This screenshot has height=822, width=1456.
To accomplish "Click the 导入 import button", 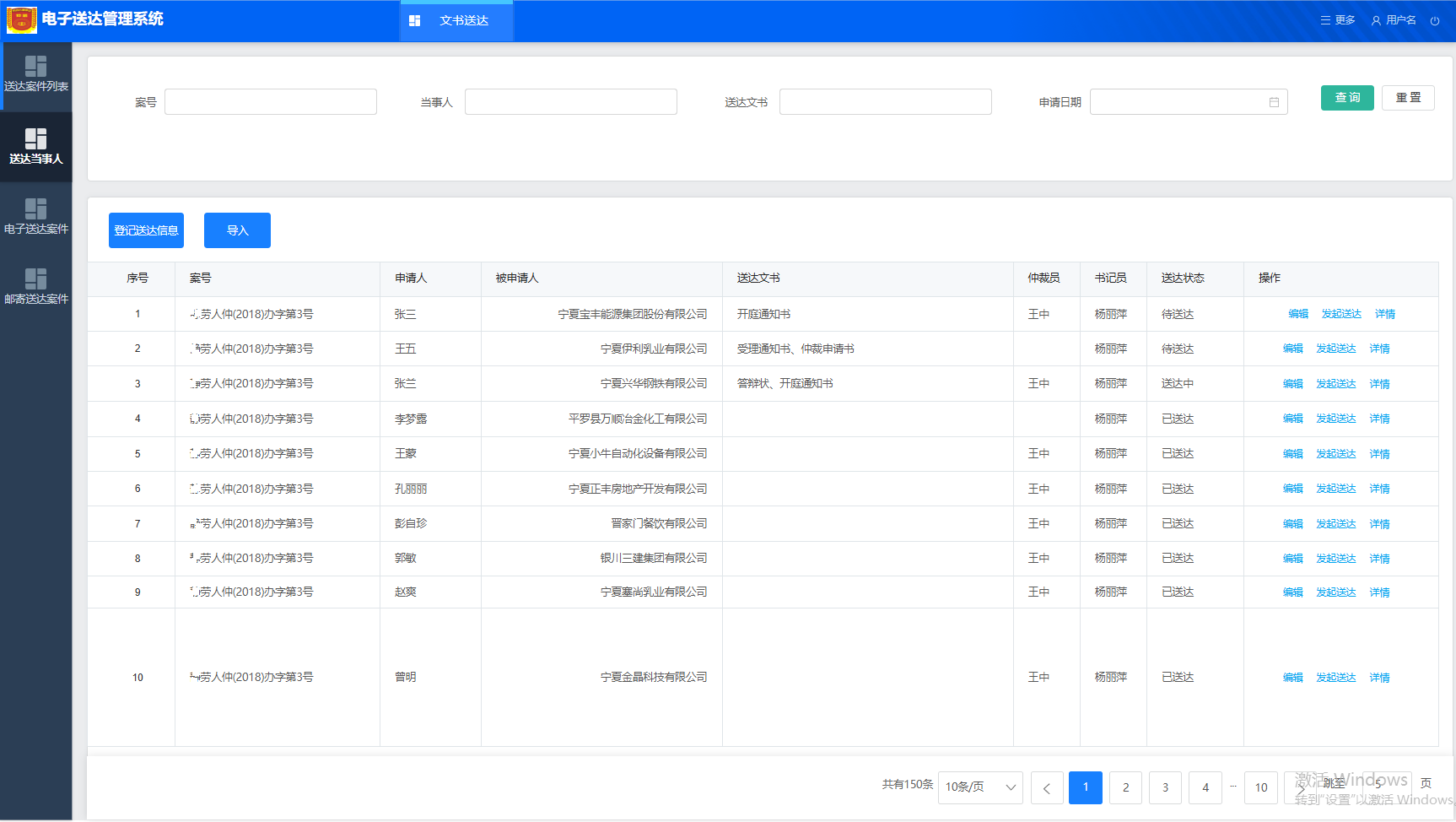I will point(237,230).
